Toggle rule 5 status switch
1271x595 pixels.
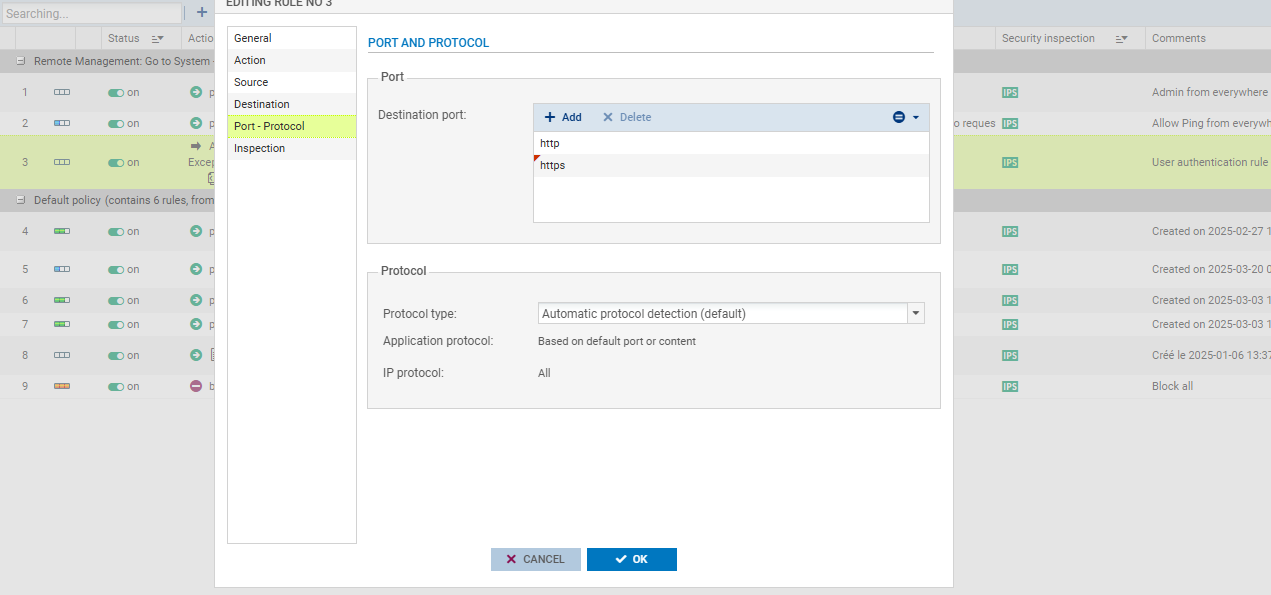[116, 270]
